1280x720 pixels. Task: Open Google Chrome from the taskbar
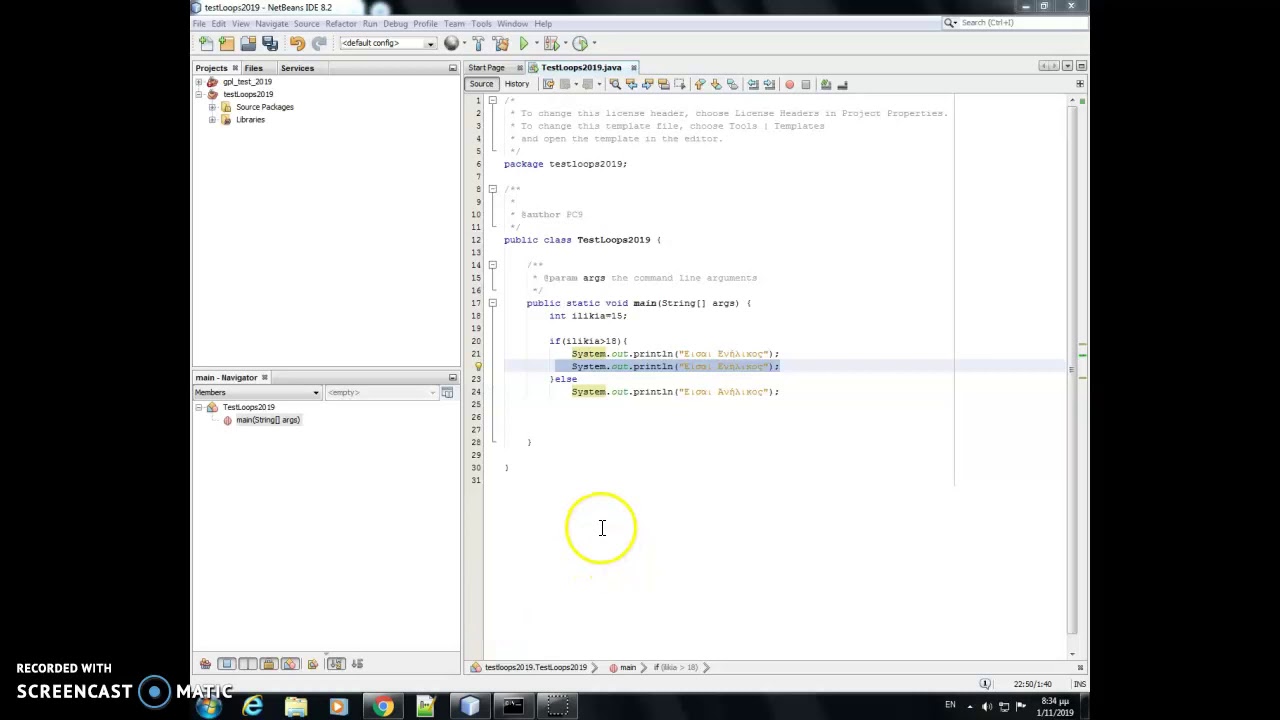(383, 707)
